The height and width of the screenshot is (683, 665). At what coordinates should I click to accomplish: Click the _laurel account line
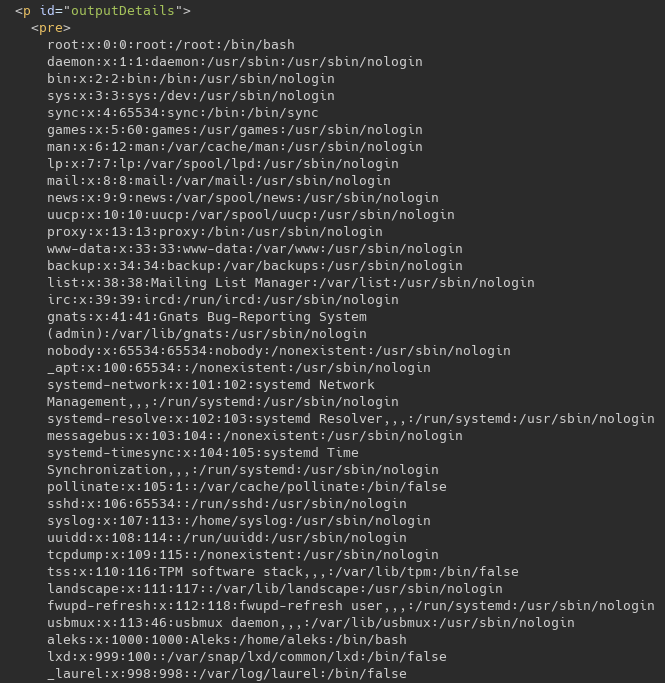click(x=226, y=674)
